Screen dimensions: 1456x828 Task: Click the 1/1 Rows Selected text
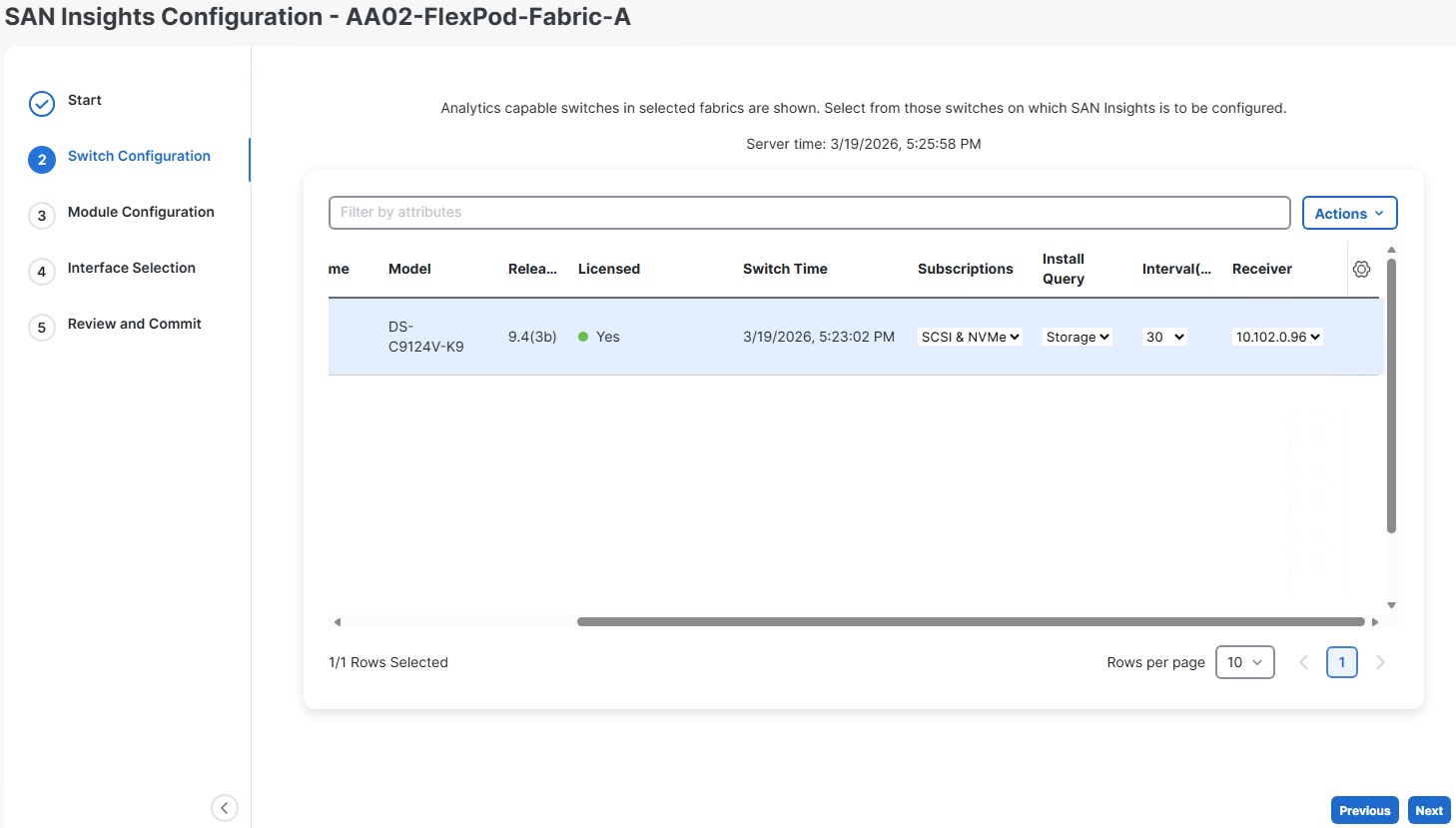388,662
